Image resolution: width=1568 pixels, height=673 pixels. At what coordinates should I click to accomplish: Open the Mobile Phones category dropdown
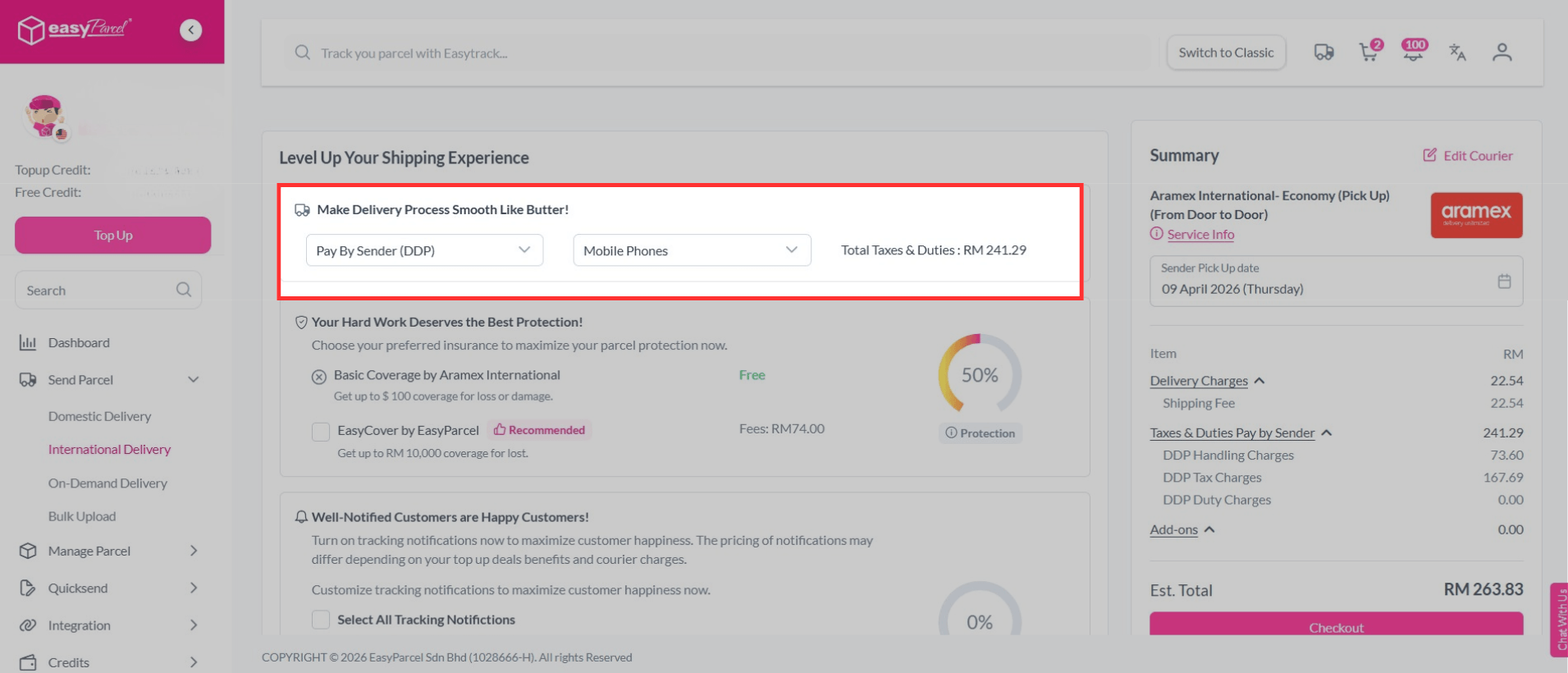691,250
